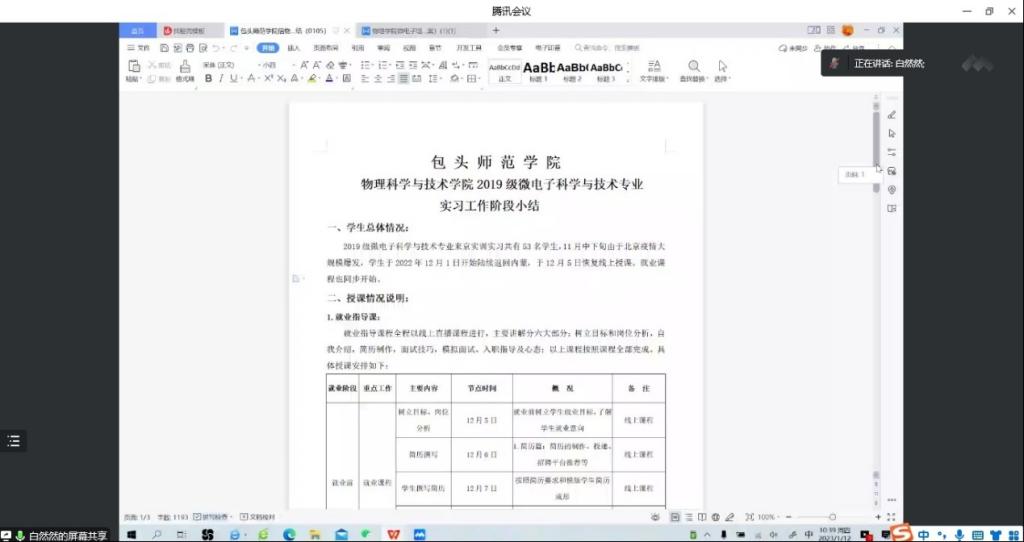The image size is (1024, 542).
Task: Toggle bold formatting in the ribbon
Action: click(x=208, y=78)
